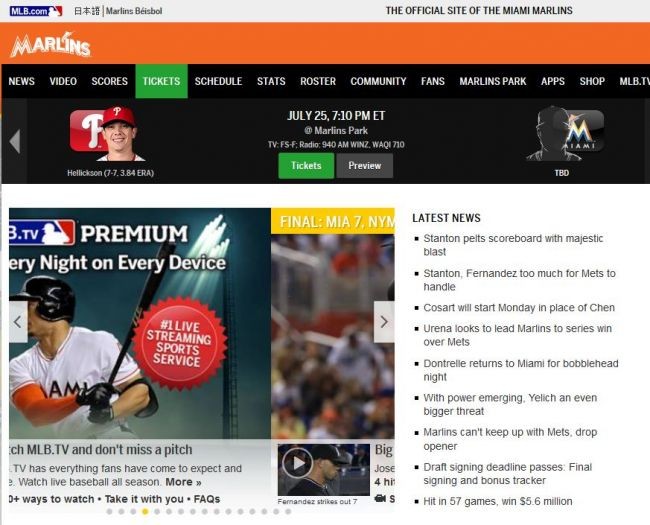Click the MLB.com logo icon
The width and height of the screenshot is (650, 525).
[x=36, y=11]
